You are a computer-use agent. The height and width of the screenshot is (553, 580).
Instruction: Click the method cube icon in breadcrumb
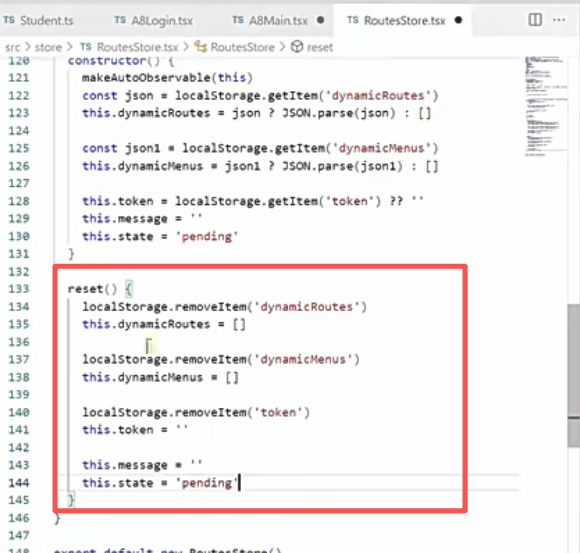point(297,47)
